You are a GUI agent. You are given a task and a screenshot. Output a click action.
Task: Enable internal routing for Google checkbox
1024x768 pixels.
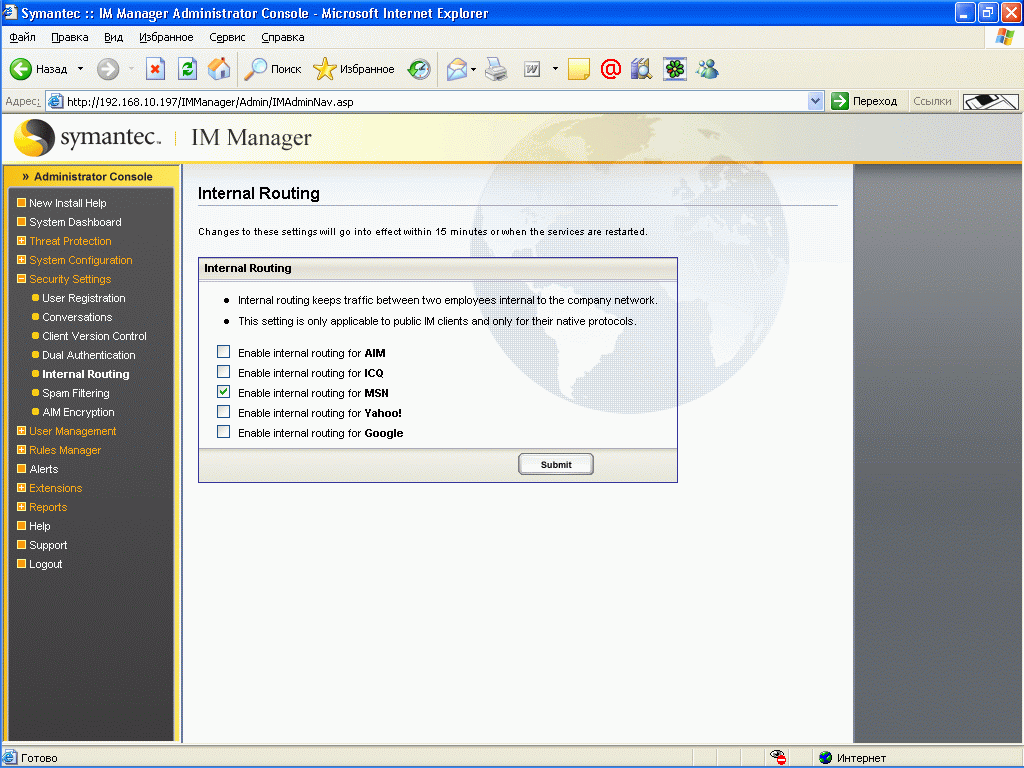point(223,432)
